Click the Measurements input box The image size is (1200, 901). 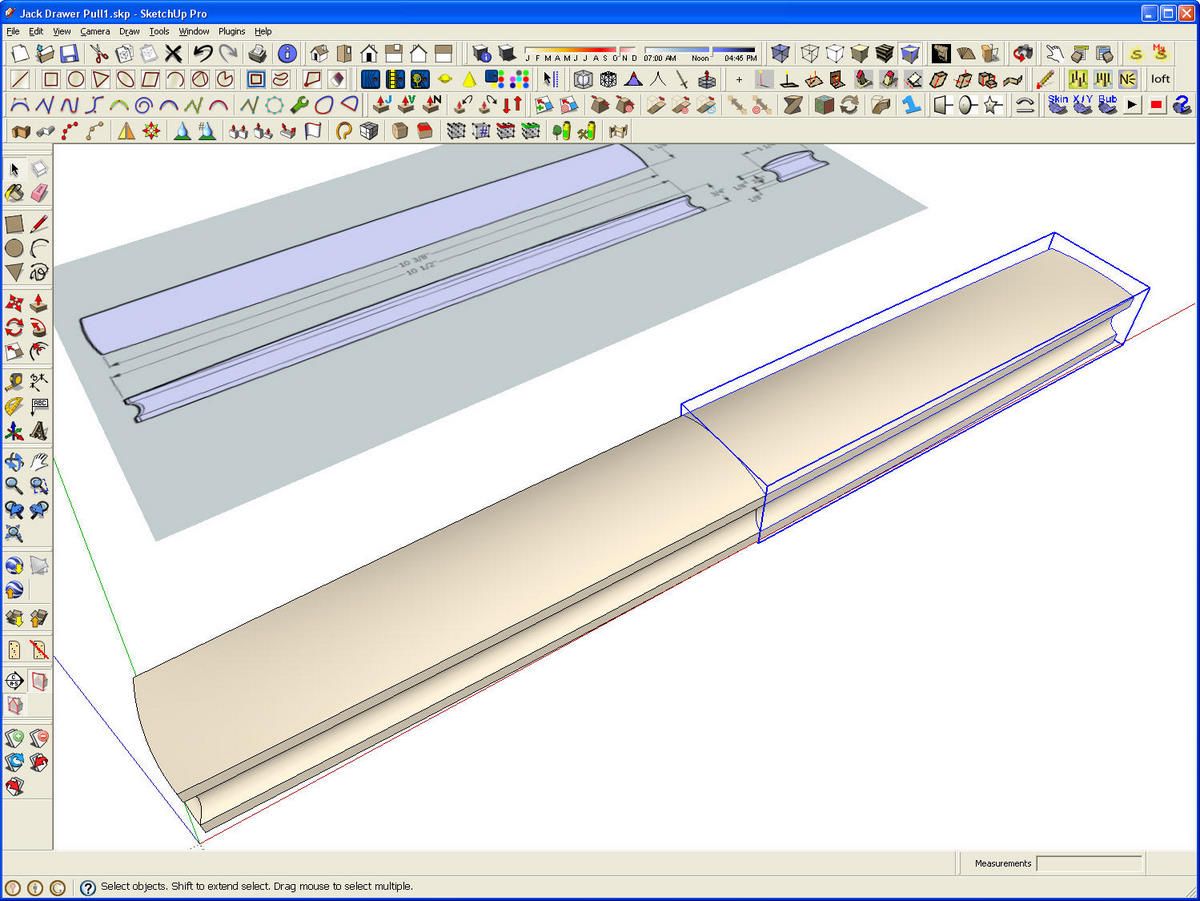[x=1089, y=863]
